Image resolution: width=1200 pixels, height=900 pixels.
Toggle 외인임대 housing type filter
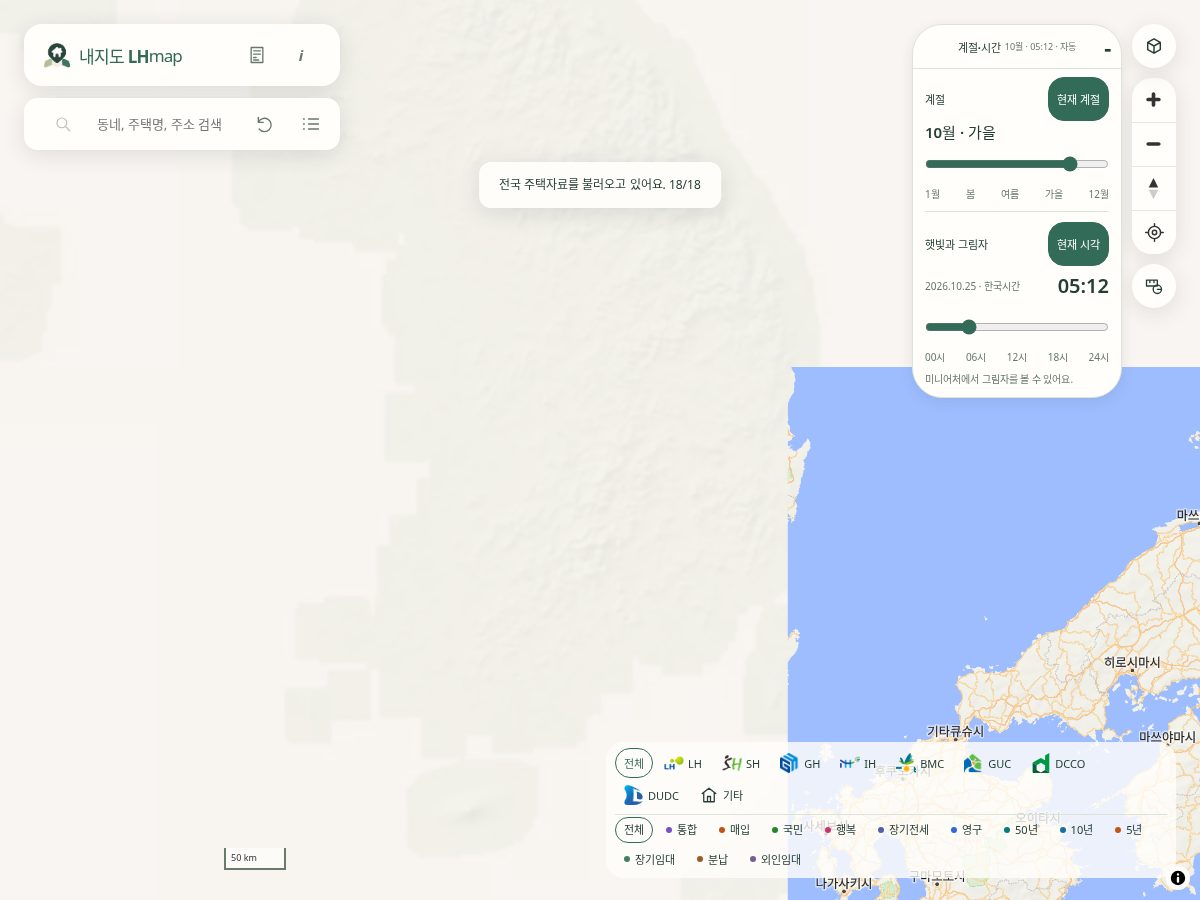pos(776,859)
